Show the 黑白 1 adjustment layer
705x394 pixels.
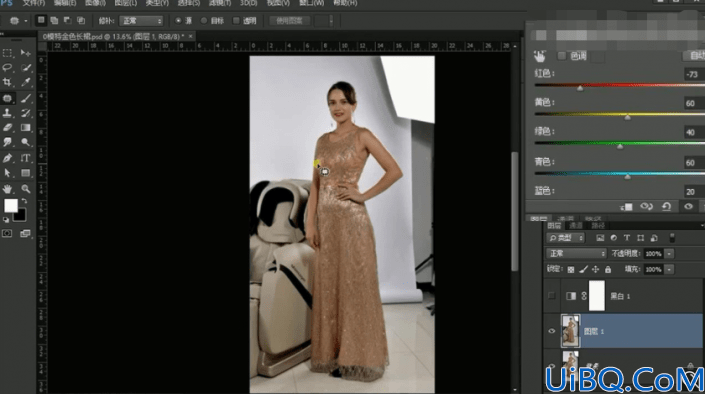pos(552,296)
